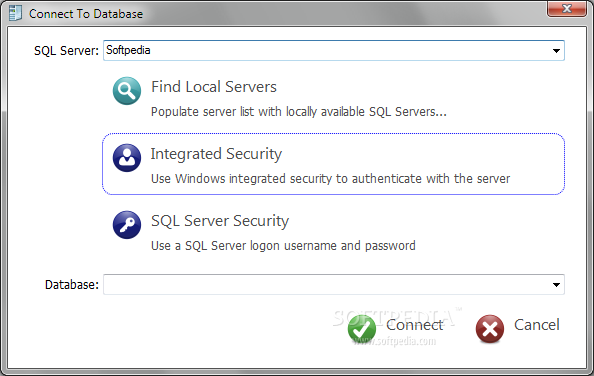Click the Cancel button label
594x376 pixels.
(x=537, y=325)
